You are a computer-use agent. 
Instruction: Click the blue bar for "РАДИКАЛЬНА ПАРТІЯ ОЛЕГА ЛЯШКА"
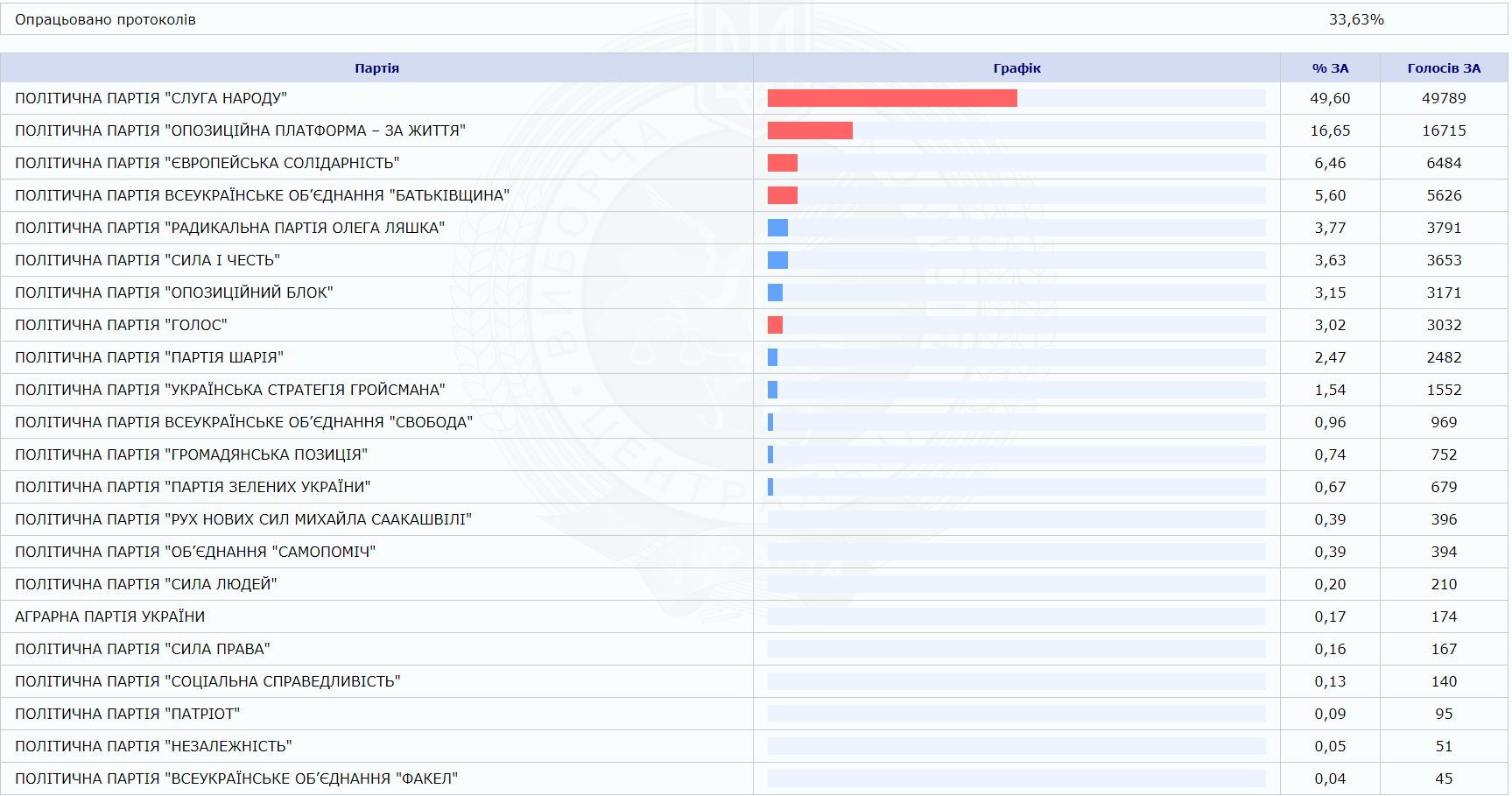click(777, 228)
